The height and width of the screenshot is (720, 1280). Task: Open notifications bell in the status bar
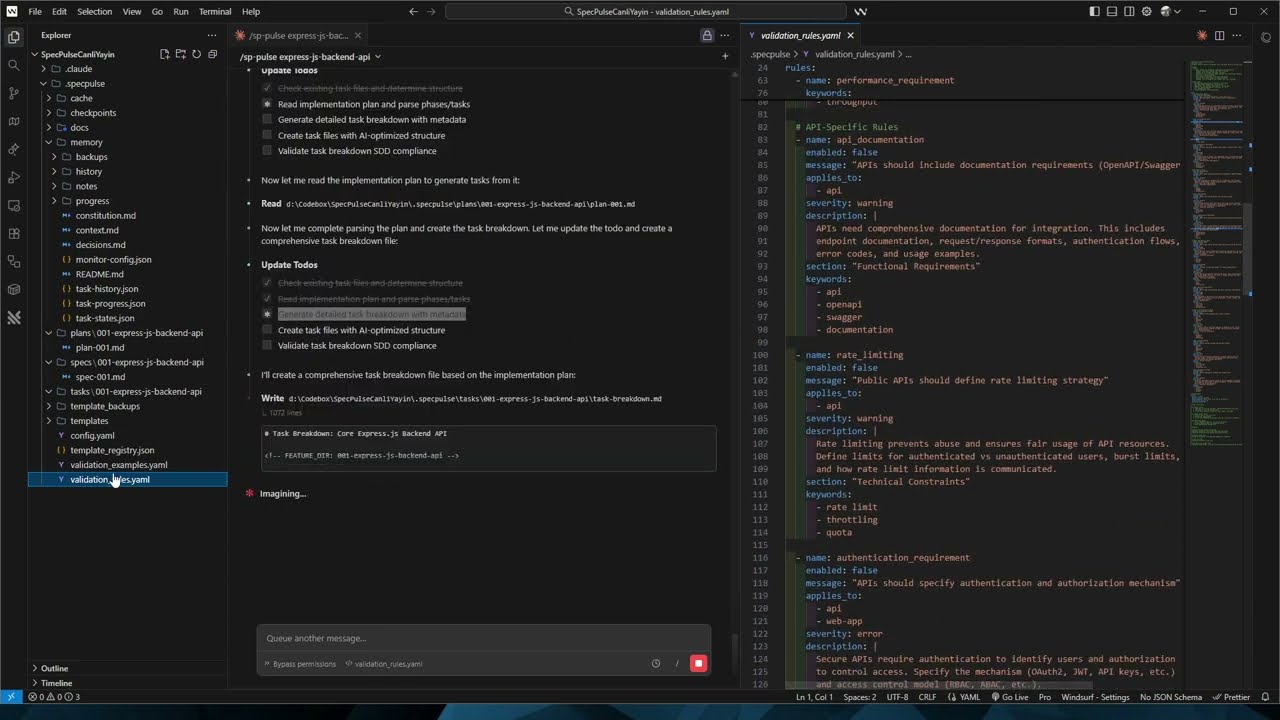pyautogui.click(x=1266, y=697)
